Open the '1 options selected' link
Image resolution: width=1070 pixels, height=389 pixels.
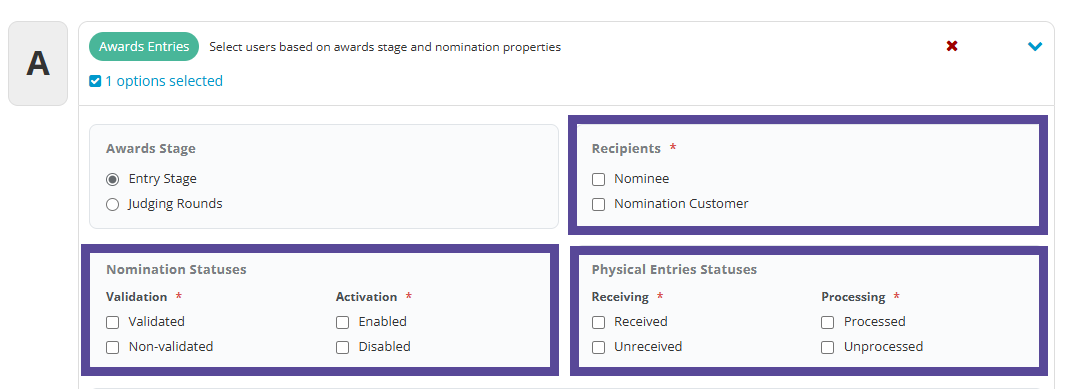click(x=164, y=81)
